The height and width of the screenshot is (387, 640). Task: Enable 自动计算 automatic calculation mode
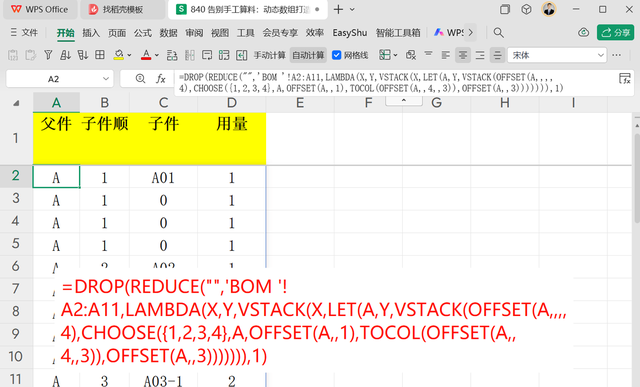[x=308, y=55]
